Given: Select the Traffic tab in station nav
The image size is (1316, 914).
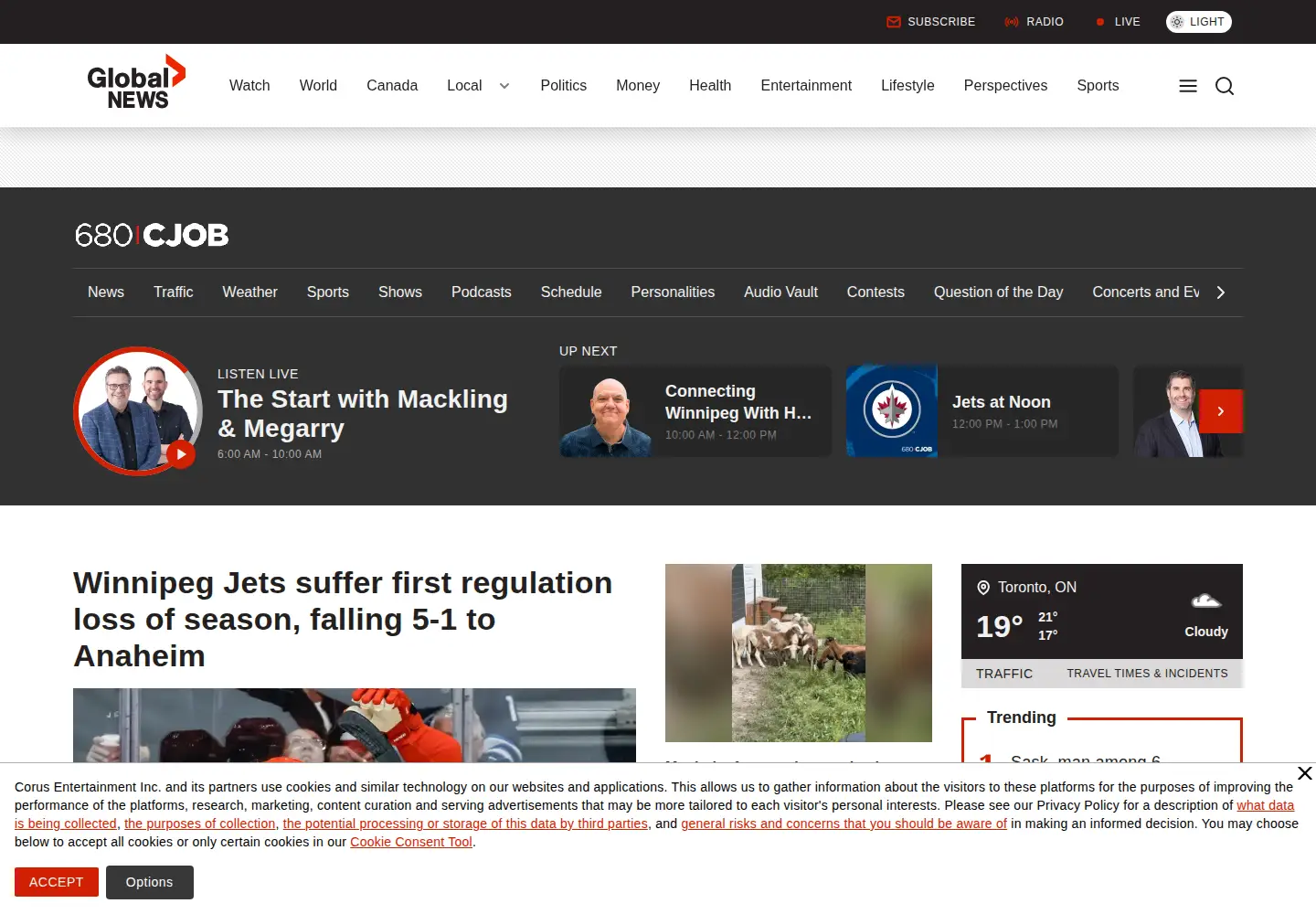Looking at the screenshot, I should click(x=173, y=292).
